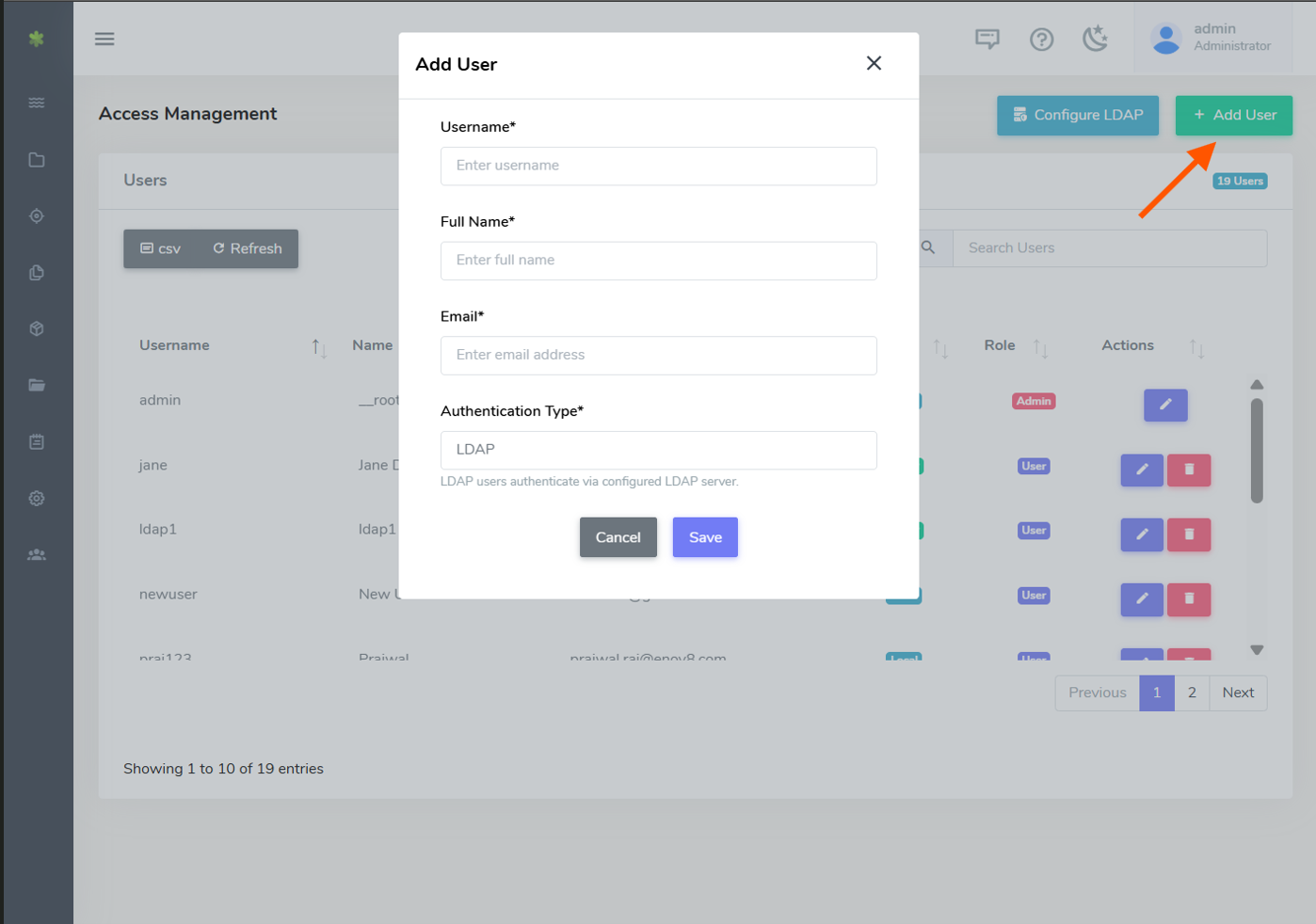Screen dimensions: 1316x924
Task: Focus the Enter username field
Action: [x=658, y=166]
